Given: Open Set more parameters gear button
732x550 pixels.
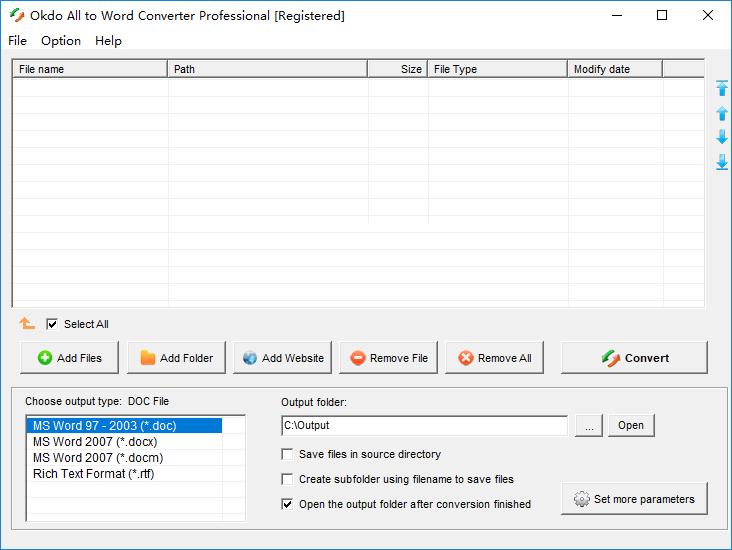Looking at the screenshot, I should 634,499.
